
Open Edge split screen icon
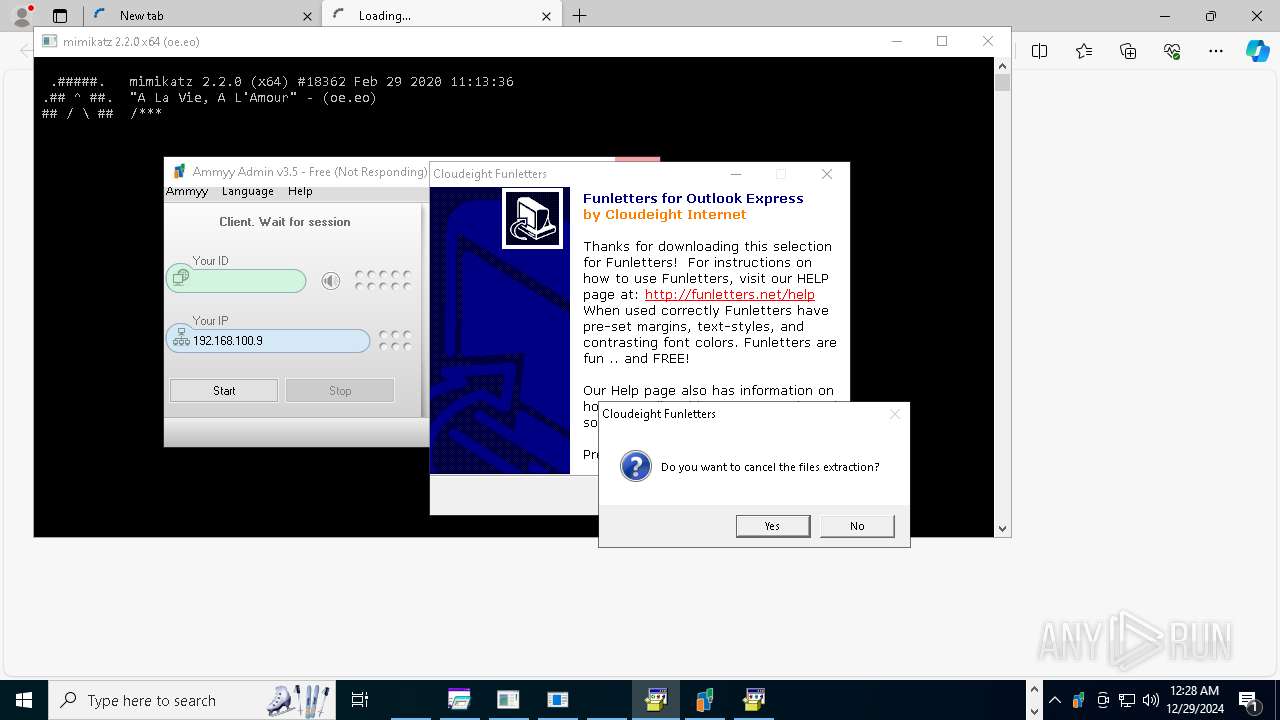(1040, 51)
